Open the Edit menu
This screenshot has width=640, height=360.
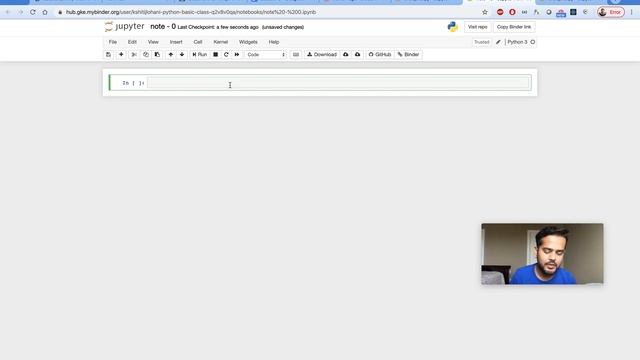[132, 42]
